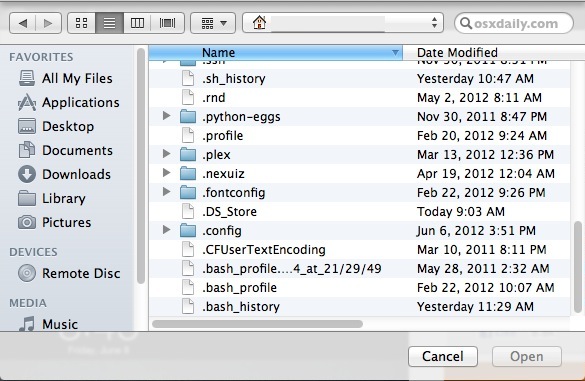Expand the .plex folder triangle
This screenshot has height=381, width=585.
167,154
